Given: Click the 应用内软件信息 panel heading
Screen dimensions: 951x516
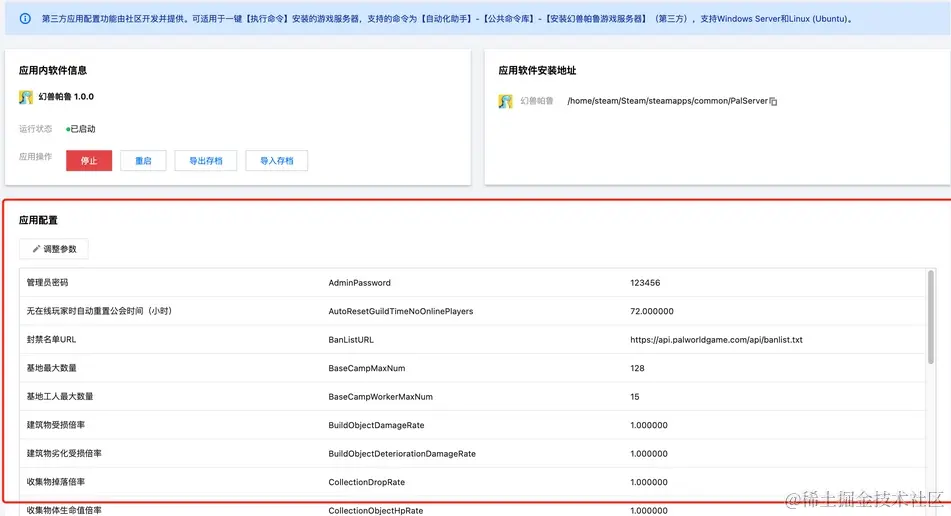Looking at the screenshot, I should [x=53, y=70].
